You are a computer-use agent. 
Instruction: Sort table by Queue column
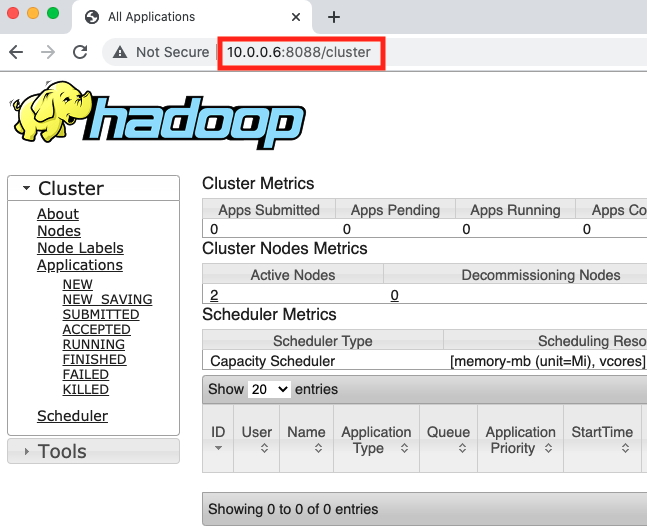point(449,439)
